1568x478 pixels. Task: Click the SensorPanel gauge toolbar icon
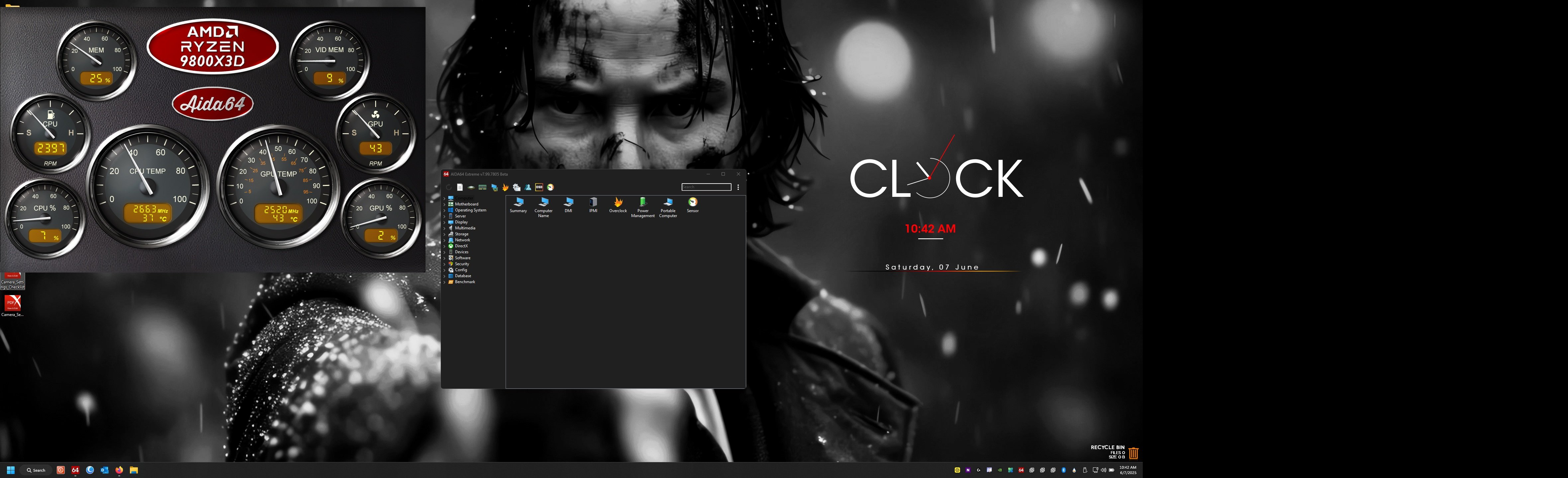(x=551, y=187)
